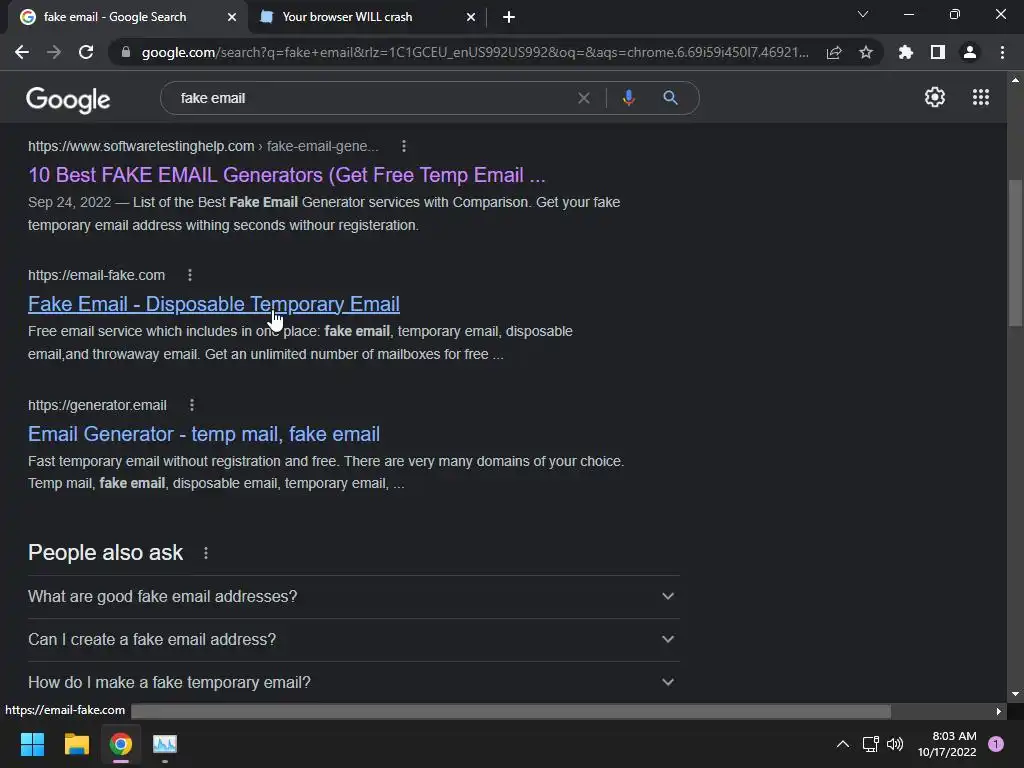Open more options for softwaretestinghelp.com result
Screen dimensions: 1024x768
tap(404, 146)
